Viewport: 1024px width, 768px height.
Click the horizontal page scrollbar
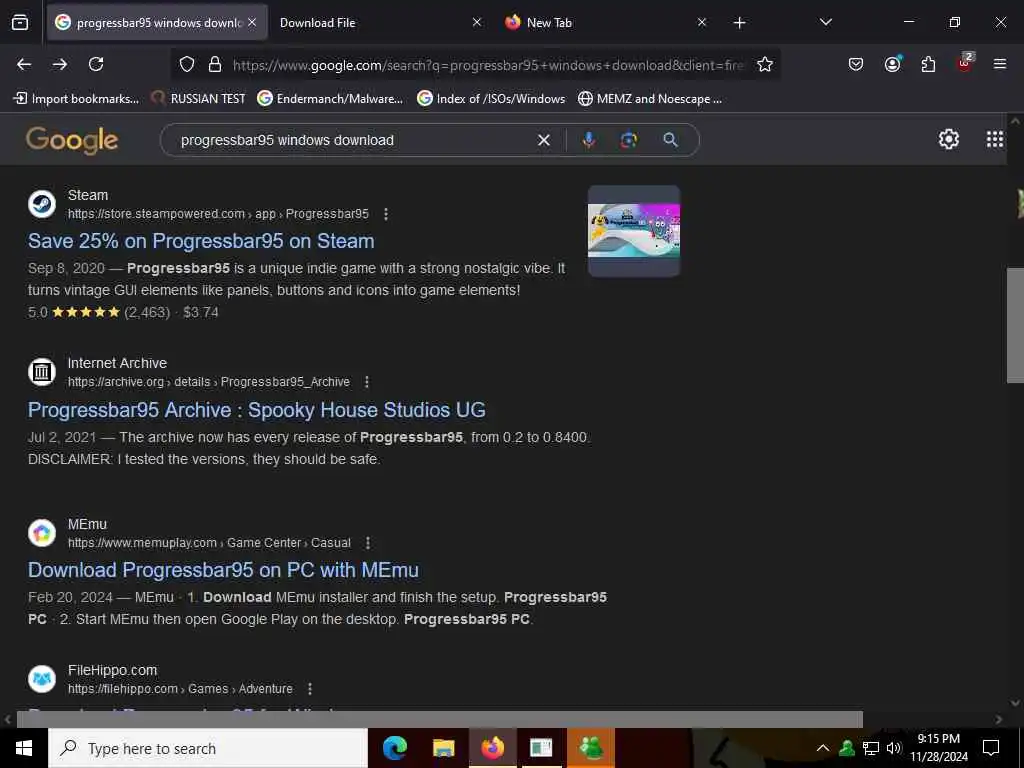click(440, 719)
